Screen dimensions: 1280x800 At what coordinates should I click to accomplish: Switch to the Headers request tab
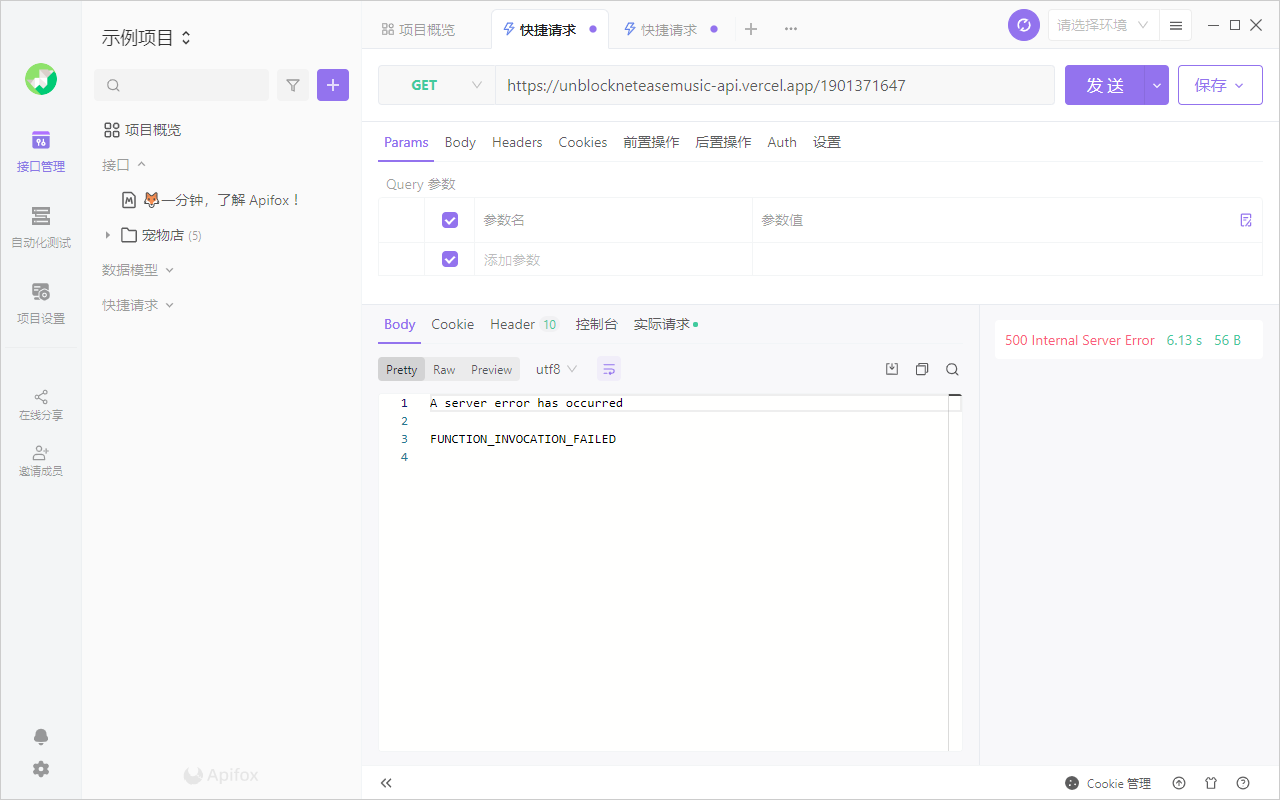point(517,142)
